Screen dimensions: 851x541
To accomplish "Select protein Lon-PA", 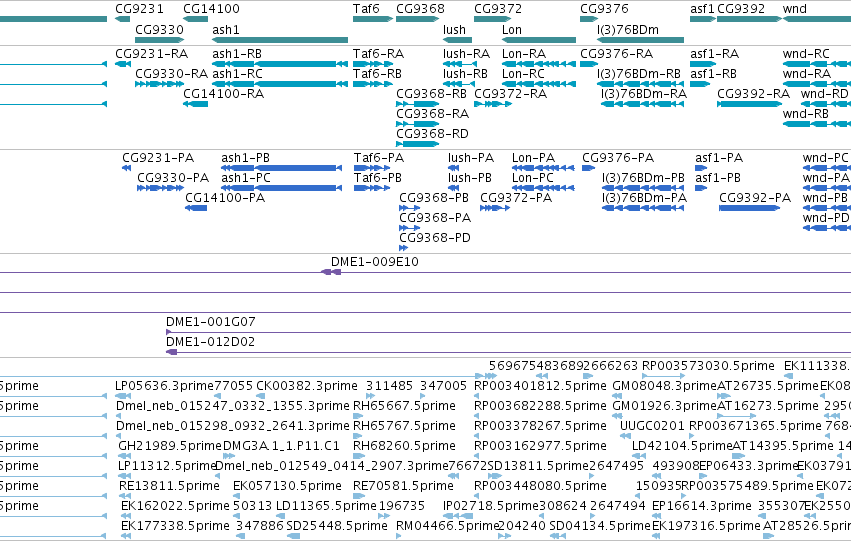I will 533,158.
